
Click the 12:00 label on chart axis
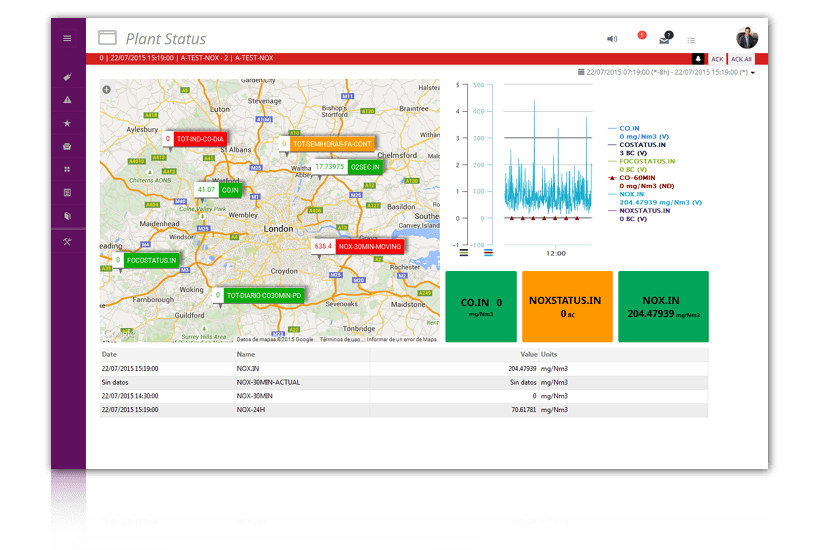pos(556,254)
